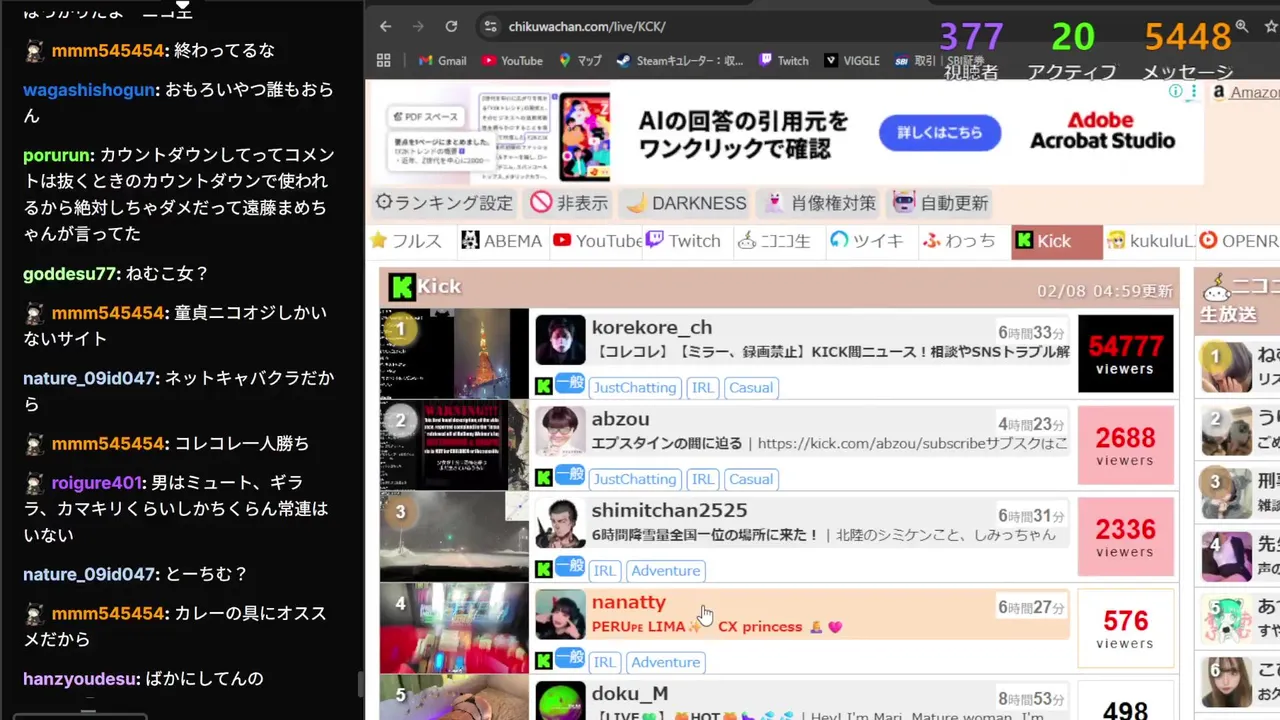
Task: Switch to the YouTube ranking tab
Action: (597, 241)
